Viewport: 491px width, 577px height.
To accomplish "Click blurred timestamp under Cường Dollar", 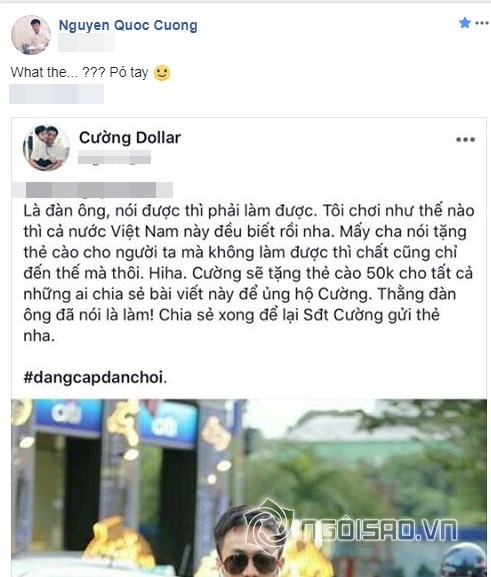I will click(114, 157).
